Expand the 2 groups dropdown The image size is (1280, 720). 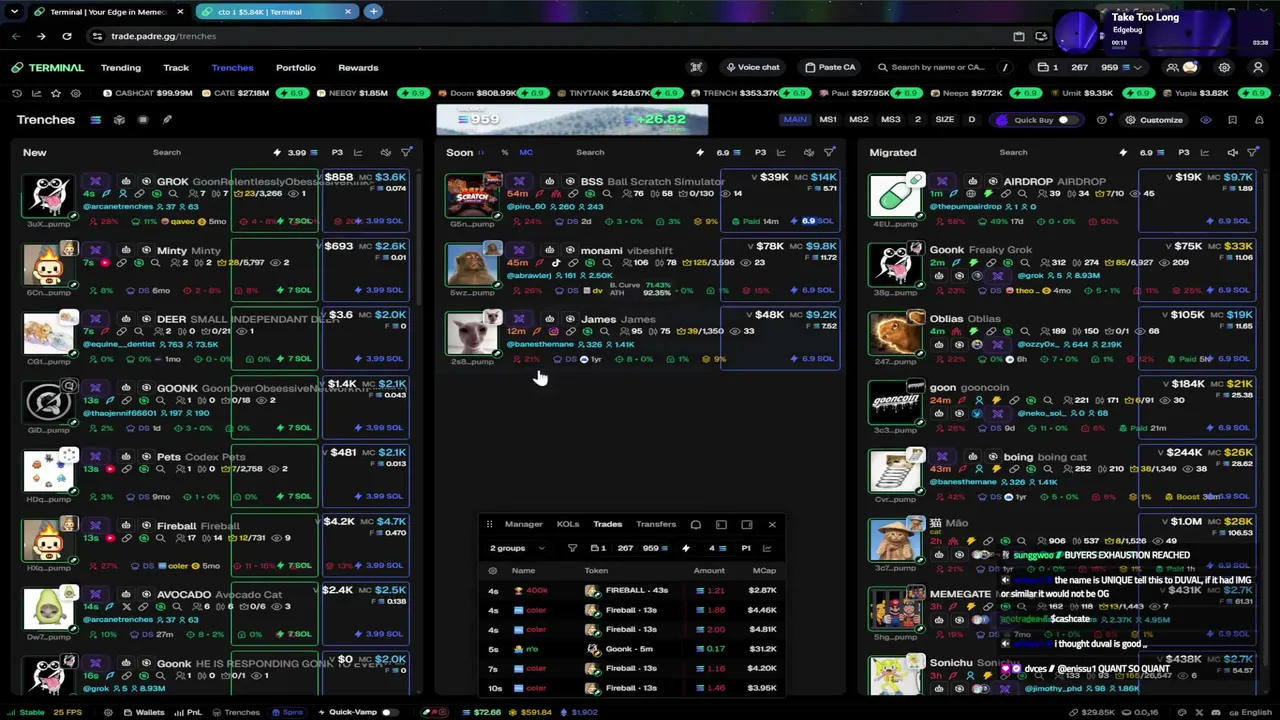517,548
